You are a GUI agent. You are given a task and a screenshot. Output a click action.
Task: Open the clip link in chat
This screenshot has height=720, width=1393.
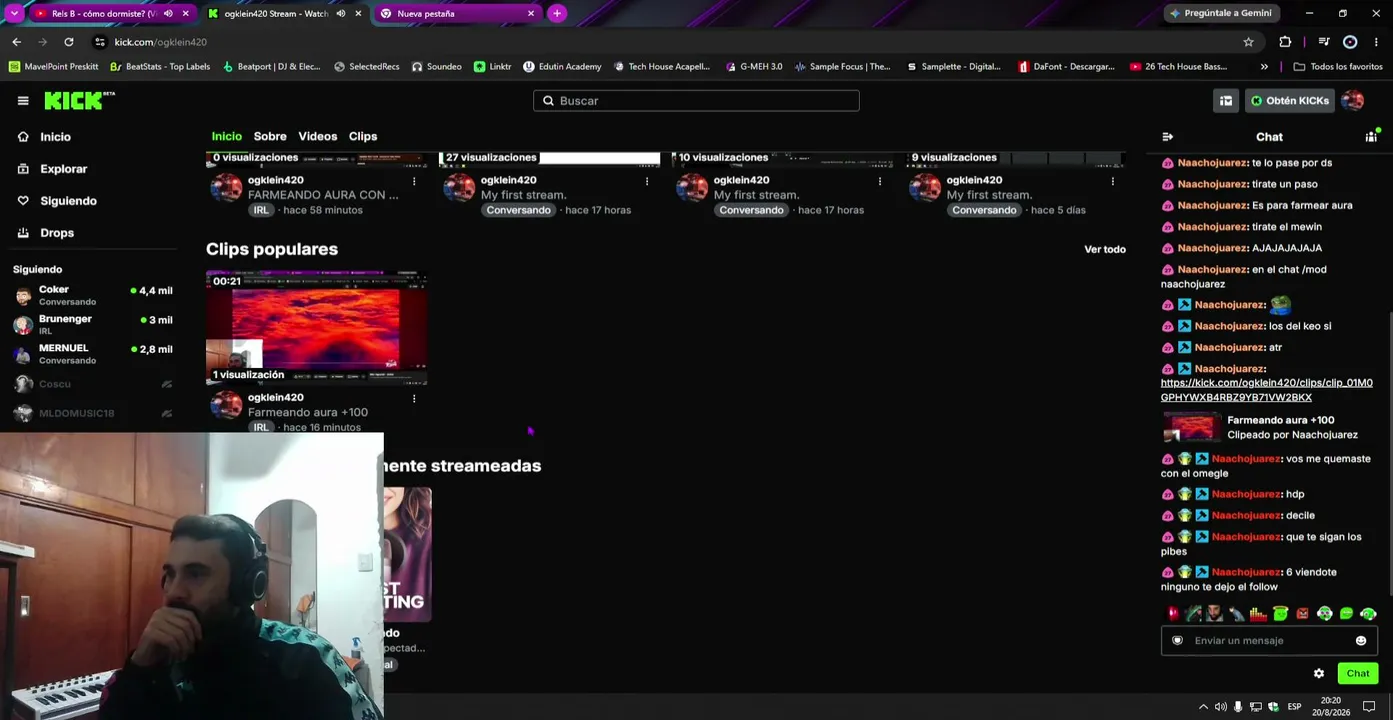pyautogui.click(x=1266, y=390)
